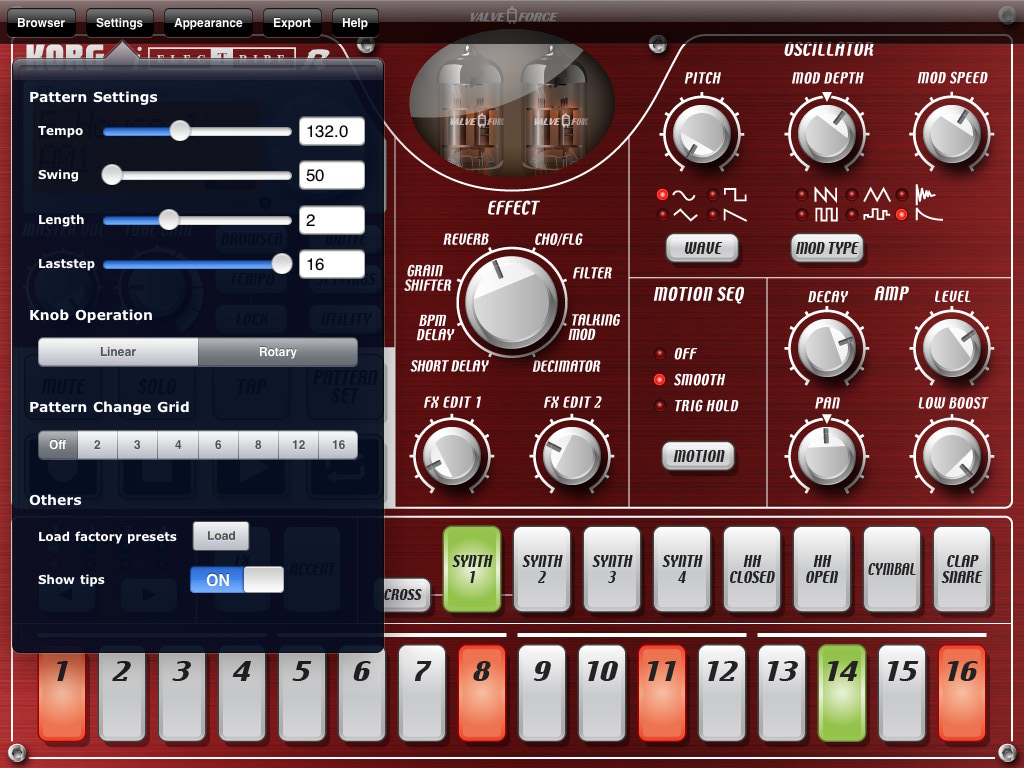Edit the Length value field
This screenshot has height=768, width=1024.
(332, 220)
